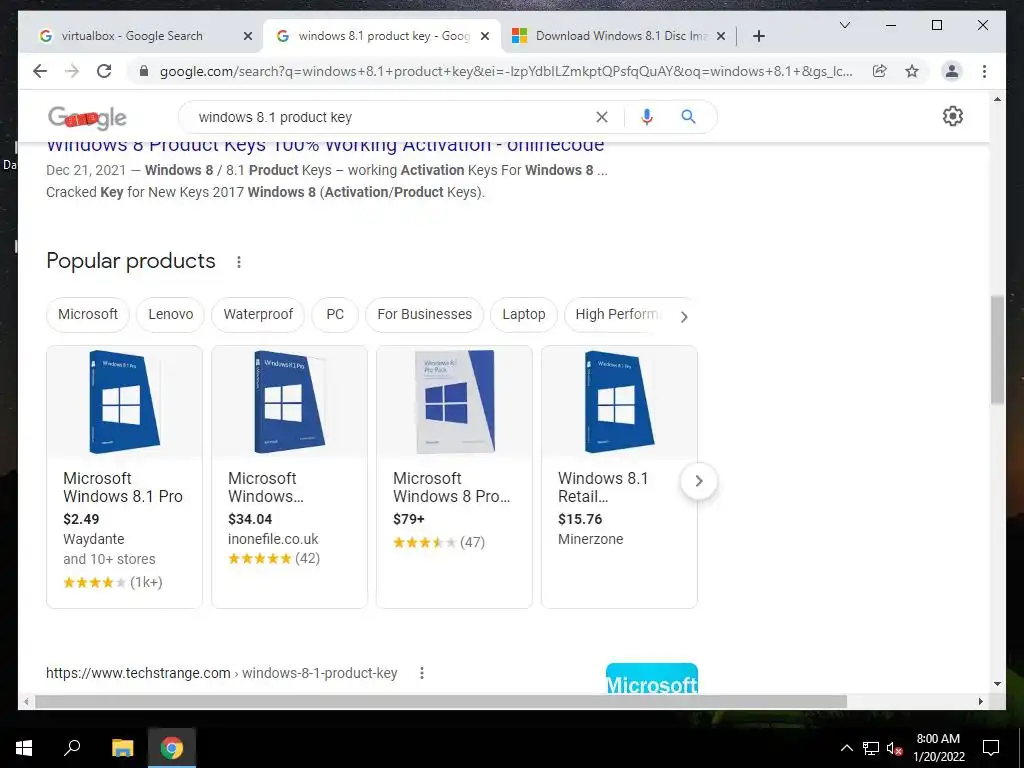Bookmark this page with the star icon

click(912, 71)
